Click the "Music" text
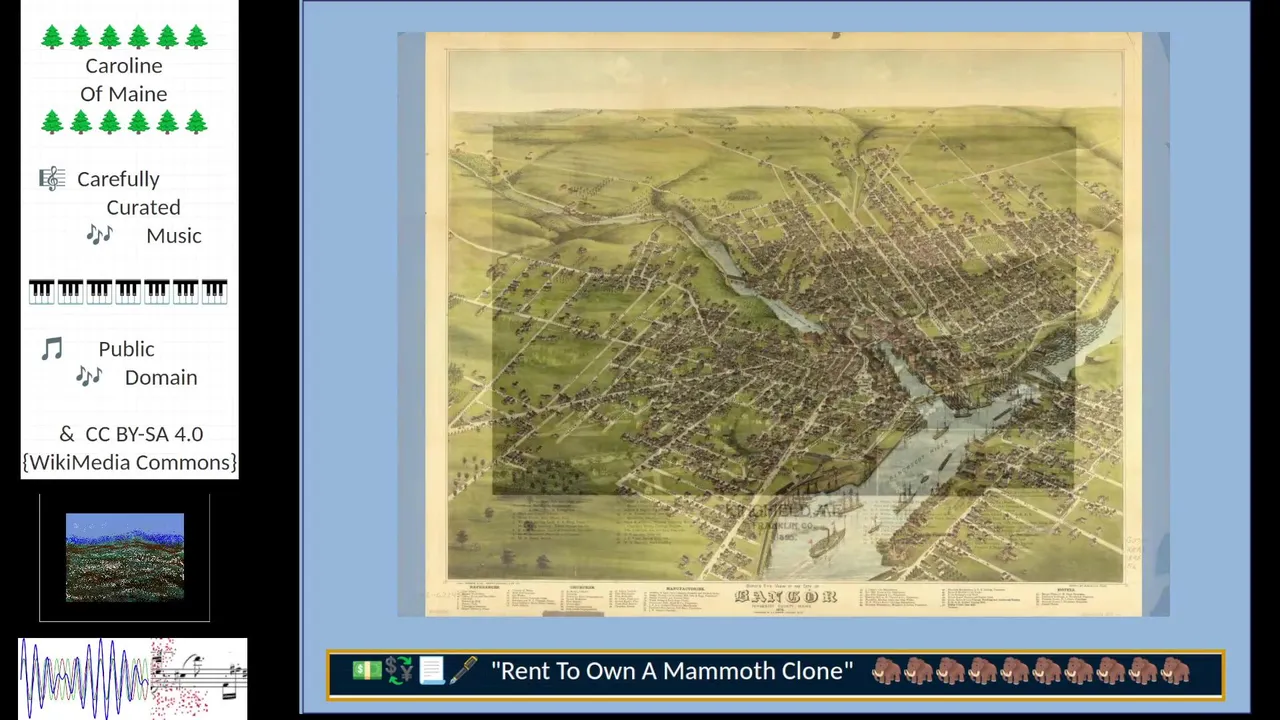 tap(174, 235)
